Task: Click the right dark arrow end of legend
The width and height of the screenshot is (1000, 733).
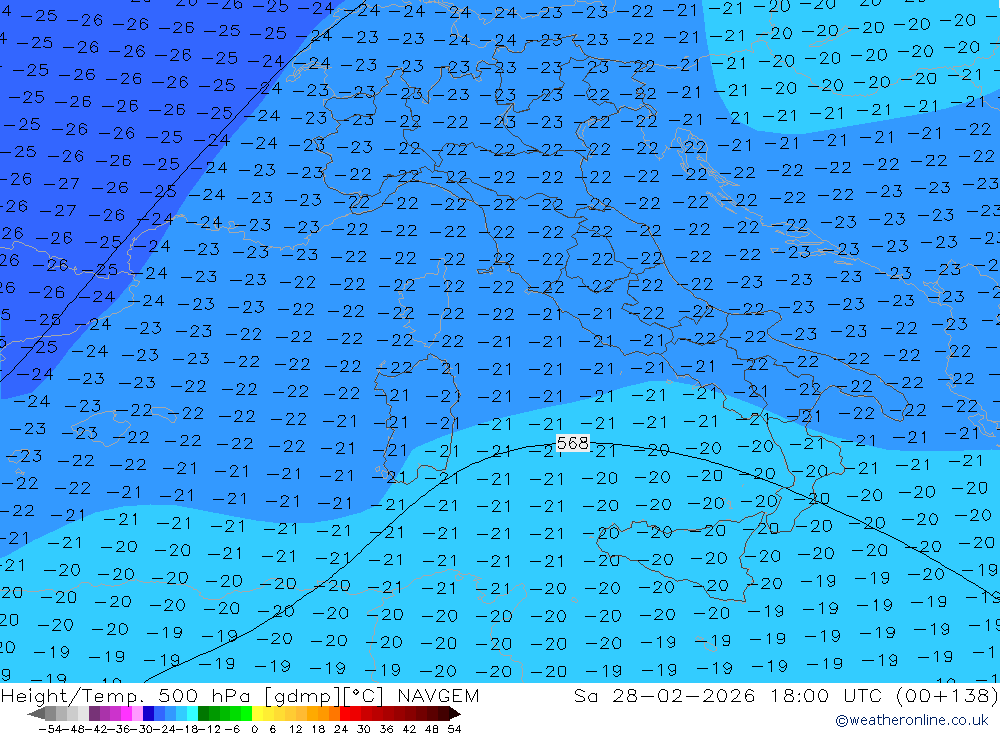Action: [x=455, y=713]
